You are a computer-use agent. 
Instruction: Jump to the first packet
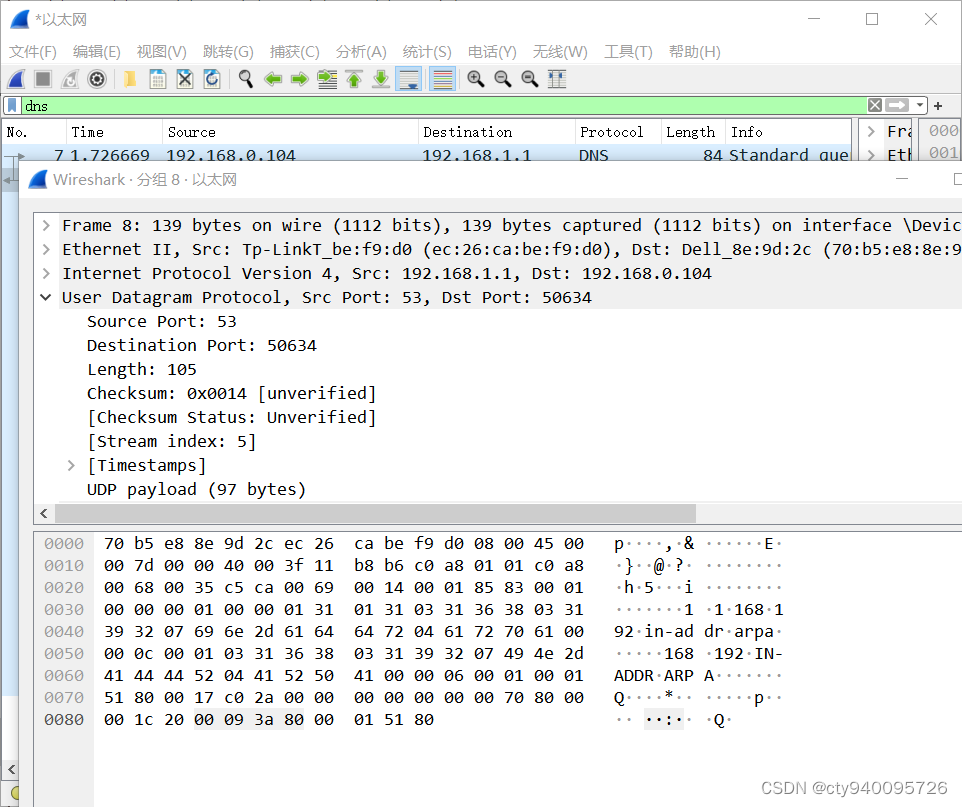pyautogui.click(x=354, y=79)
